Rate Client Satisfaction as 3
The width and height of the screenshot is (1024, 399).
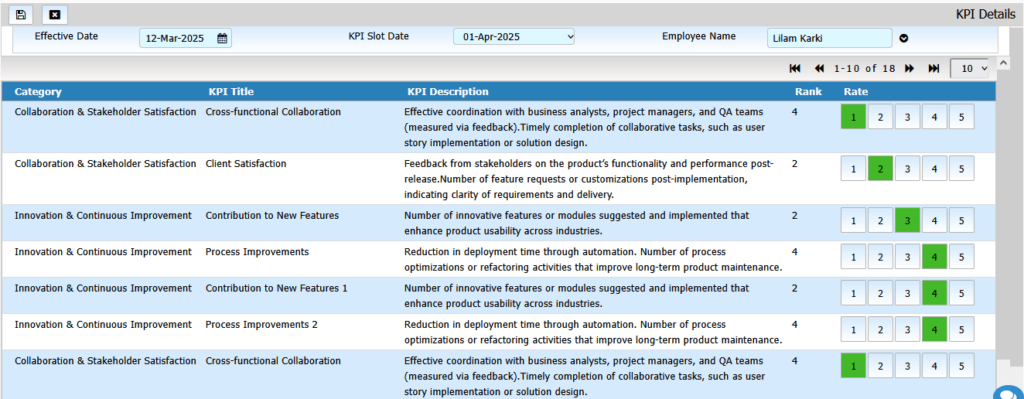pos(907,168)
